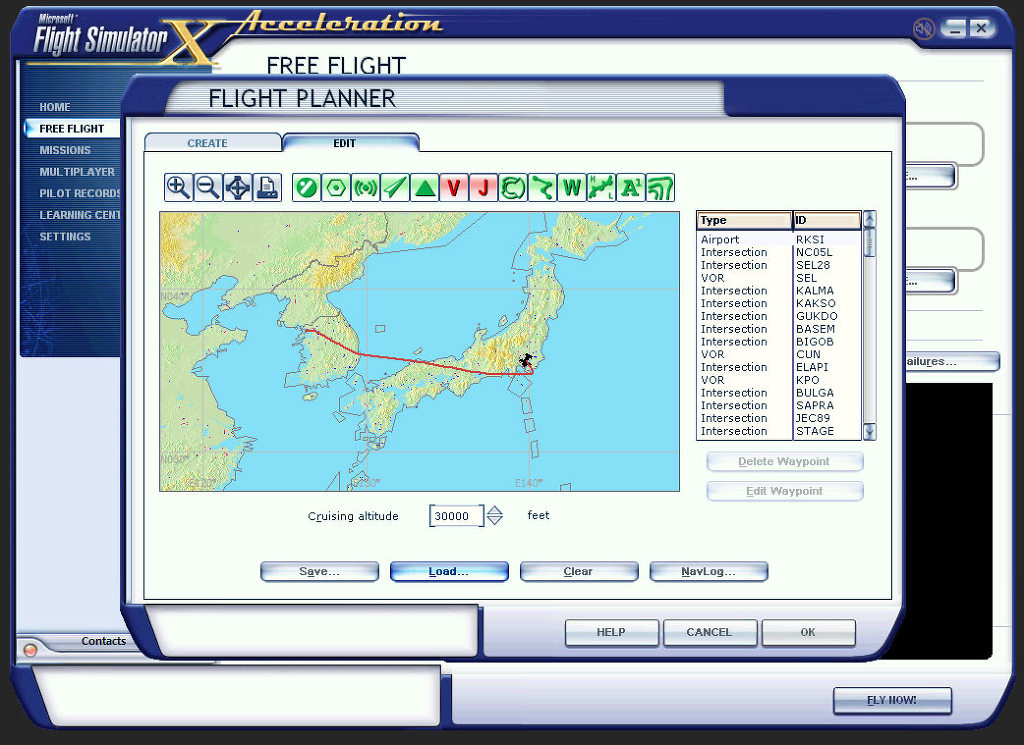The width and height of the screenshot is (1024, 745).
Task: Decrease cruising altitude with down arrow
Action: [x=495, y=521]
